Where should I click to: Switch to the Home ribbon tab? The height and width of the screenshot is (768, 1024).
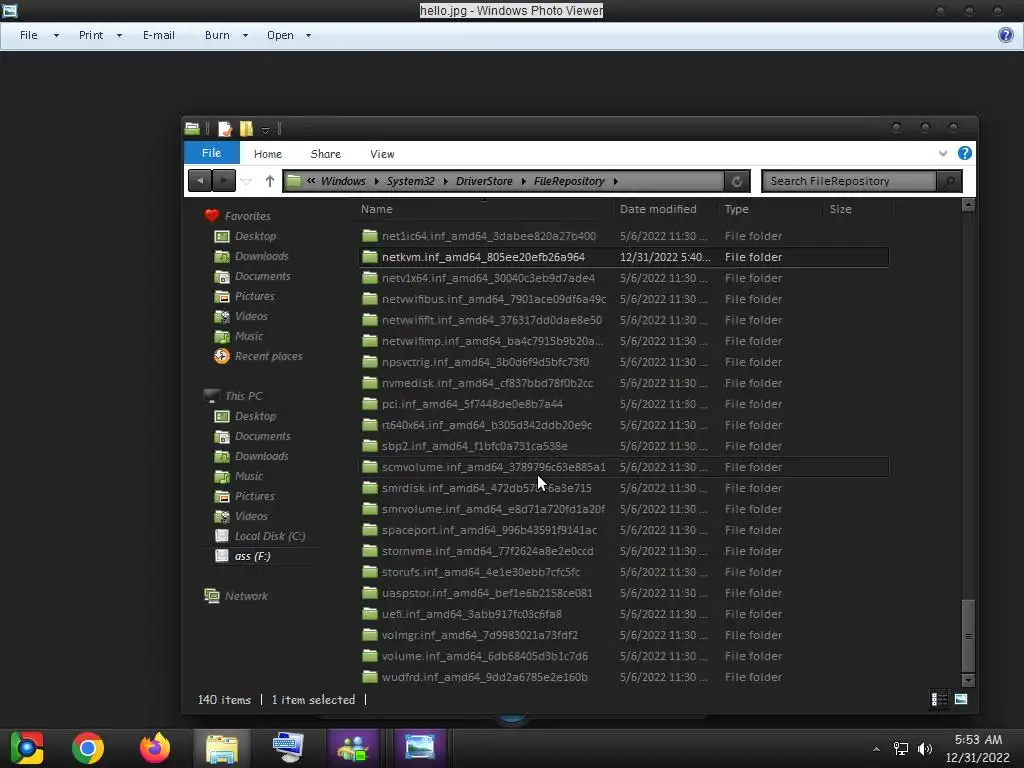point(268,154)
